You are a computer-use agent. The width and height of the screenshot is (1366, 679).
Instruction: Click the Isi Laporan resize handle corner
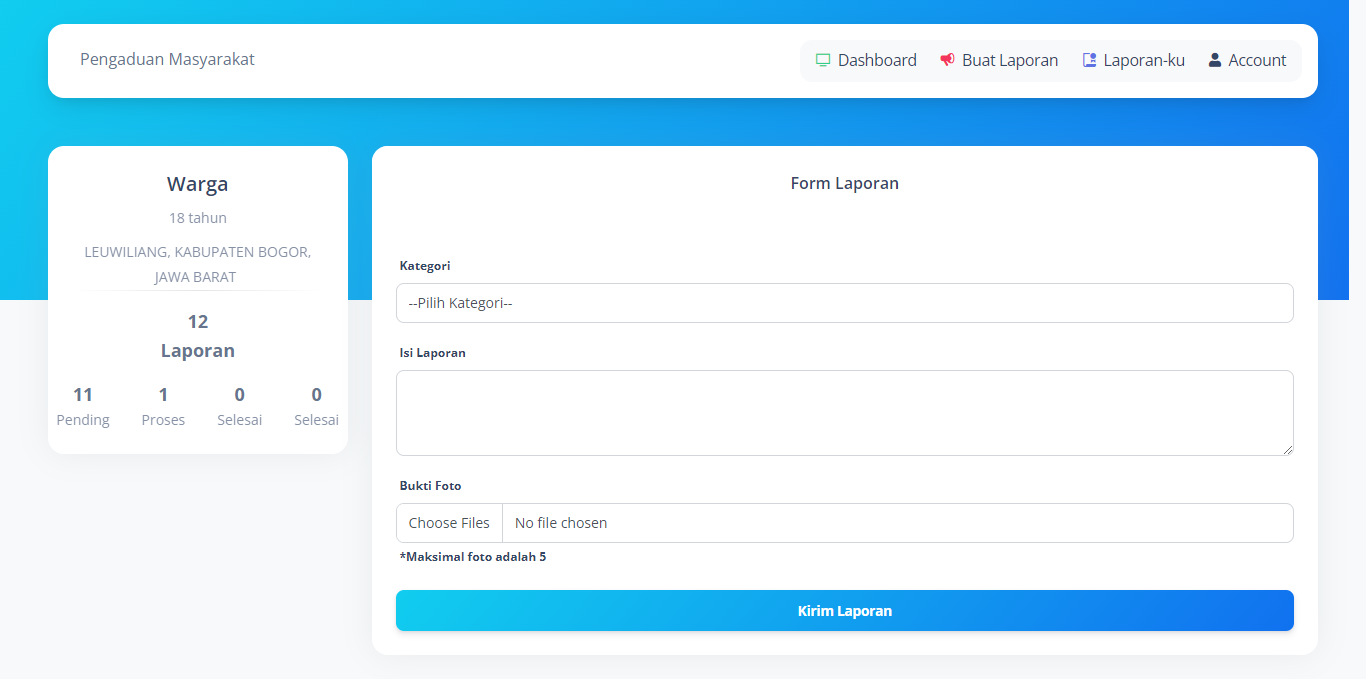1287,449
